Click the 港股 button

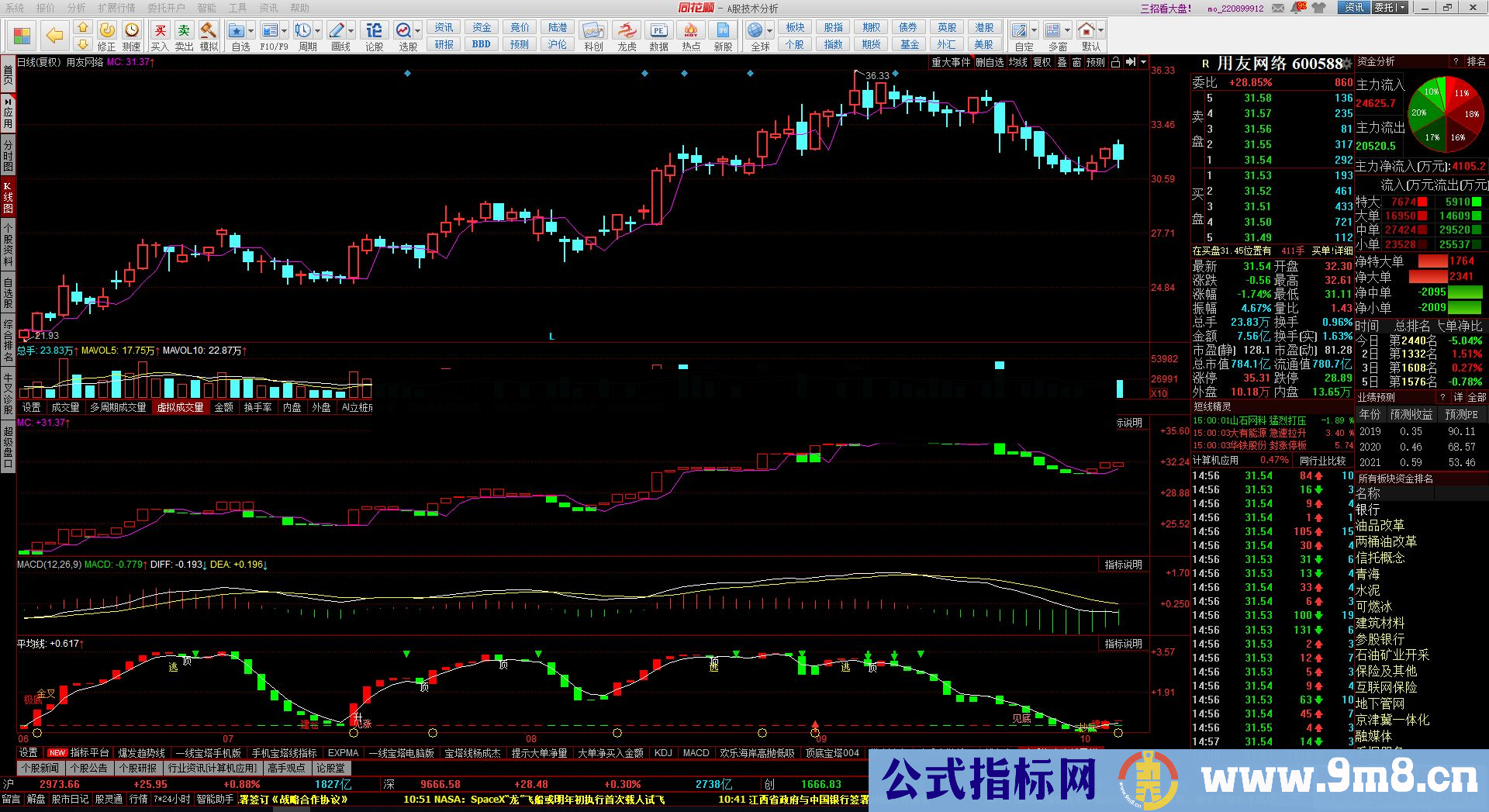984,27
